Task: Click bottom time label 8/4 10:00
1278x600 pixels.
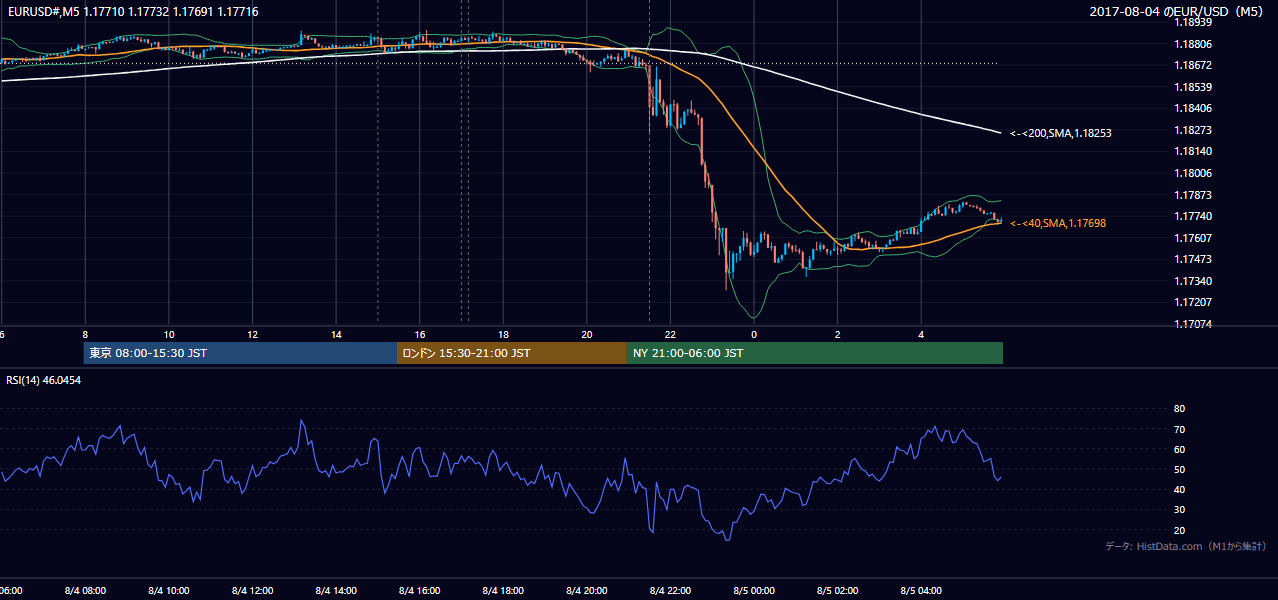Action: coord(169,591)
